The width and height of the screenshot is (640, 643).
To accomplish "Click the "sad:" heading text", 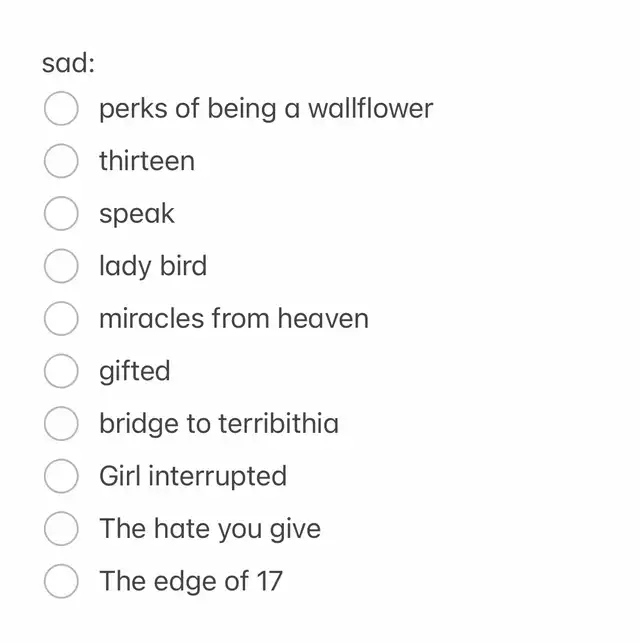I will [68, 62].
